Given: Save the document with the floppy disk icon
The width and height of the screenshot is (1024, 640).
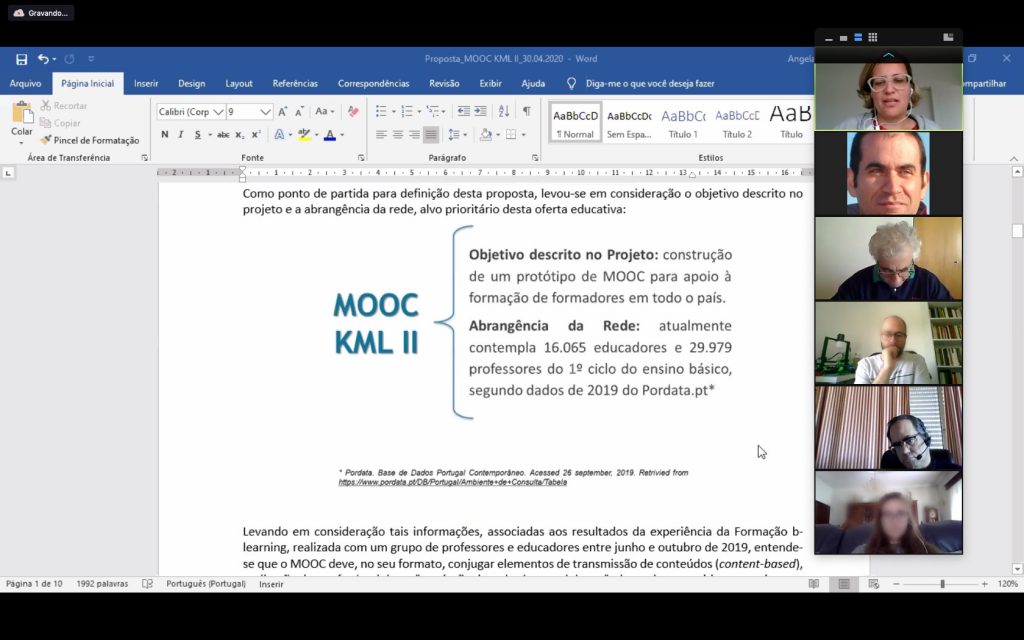Looking at the screenshot, I should tap(22, 59).
